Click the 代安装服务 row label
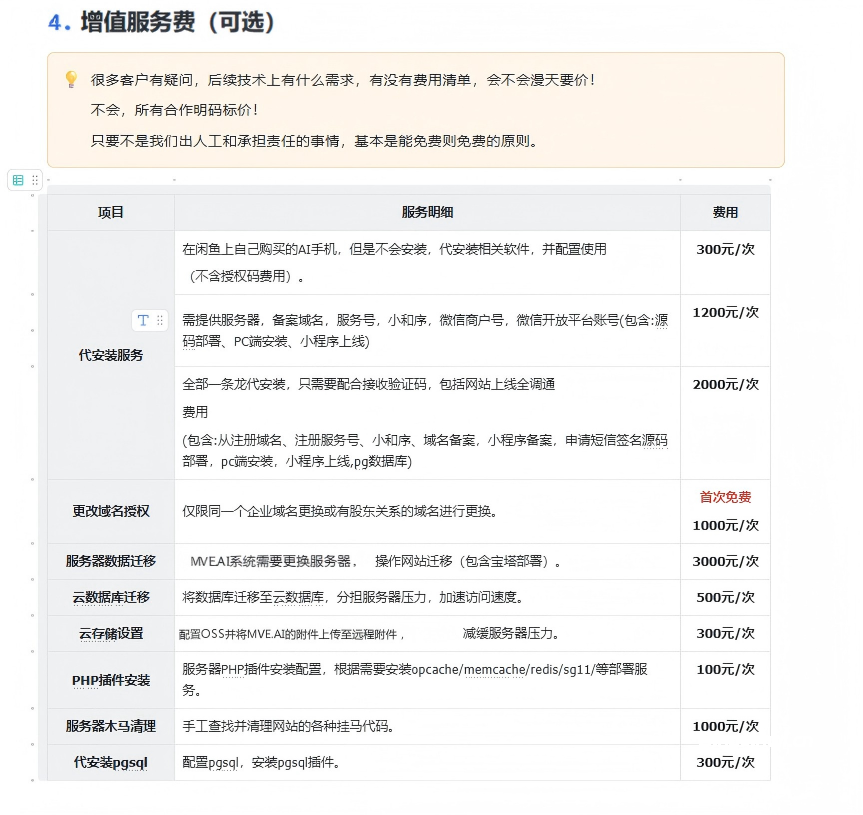 [x=111, y=355]
